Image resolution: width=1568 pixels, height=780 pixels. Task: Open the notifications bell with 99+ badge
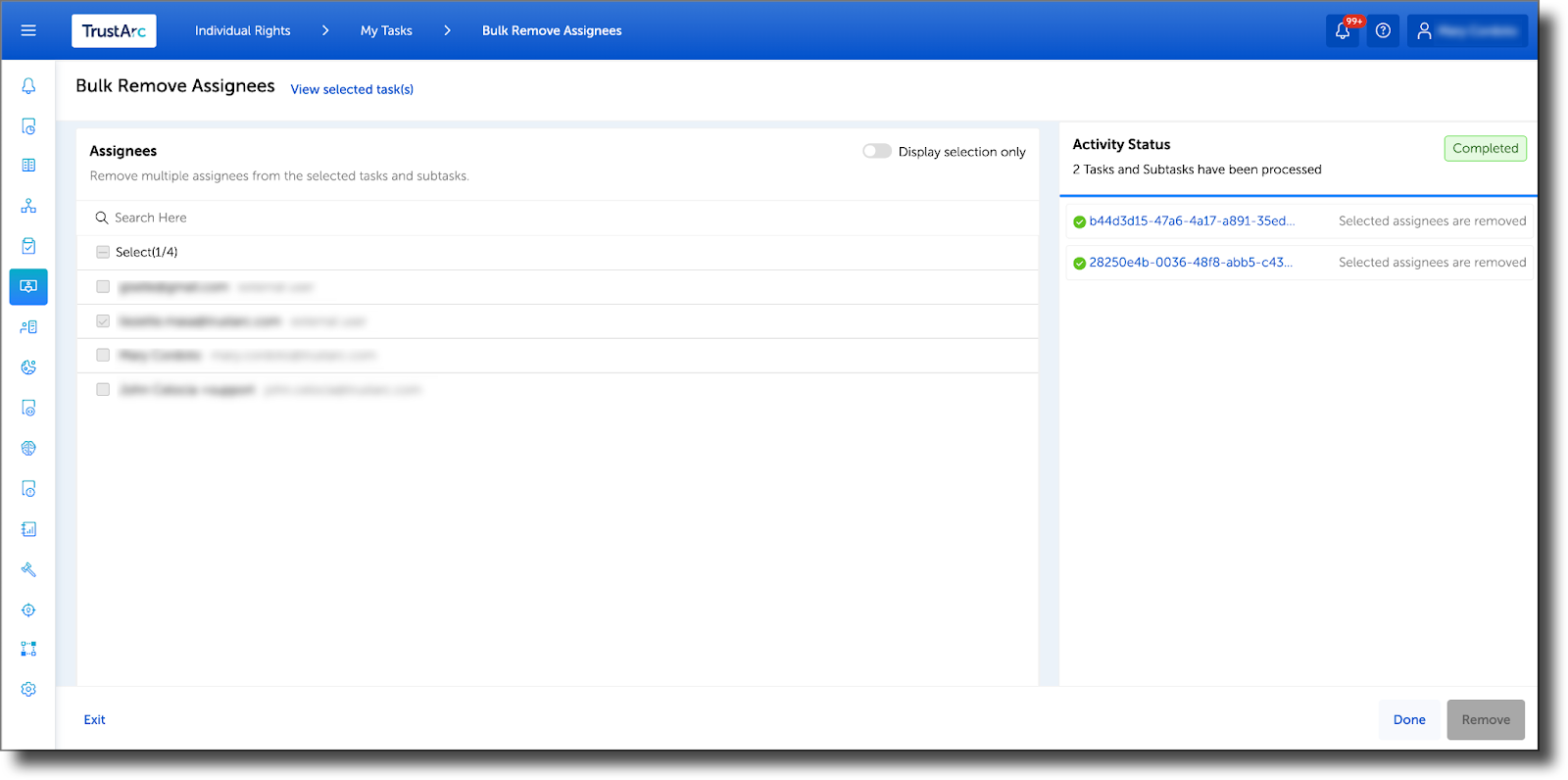pos(1343,30)
